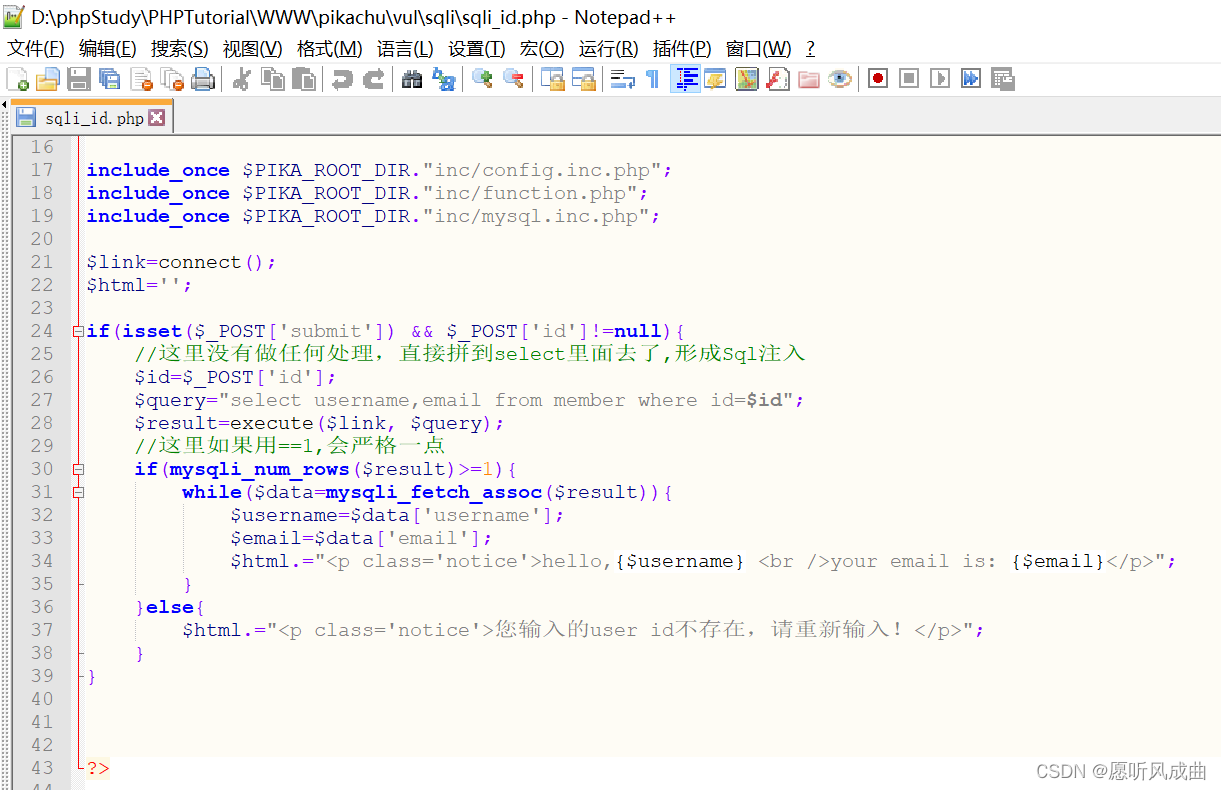Viewport: 1221px width, 790px height.
Task: Open the 视图(V) menu
Action: [x=253, y=49]
